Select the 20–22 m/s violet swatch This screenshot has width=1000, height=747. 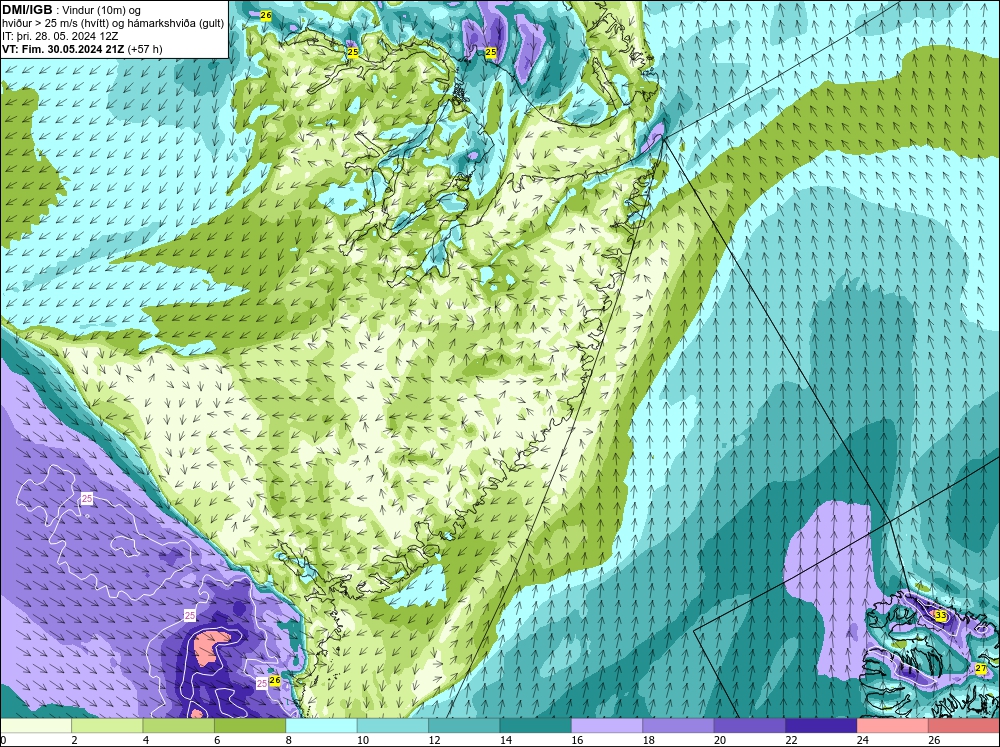pyautogui.click(x=750, y=726)
